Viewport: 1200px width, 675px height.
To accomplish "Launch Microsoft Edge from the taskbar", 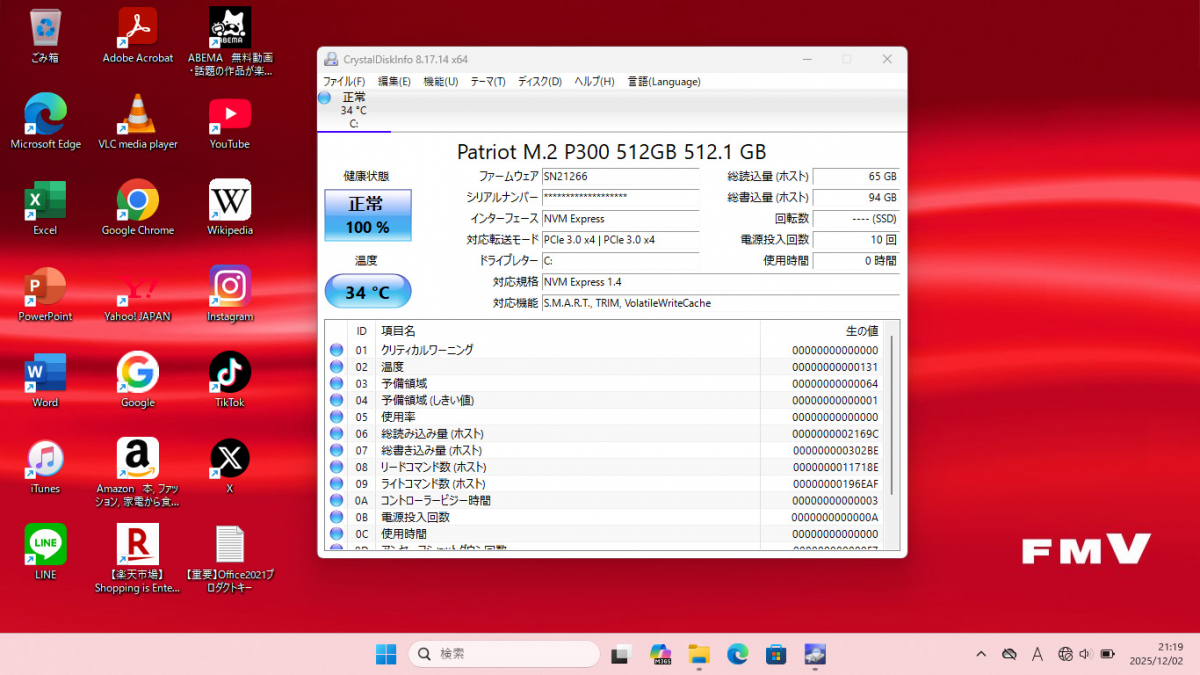I will pos(737,654).
